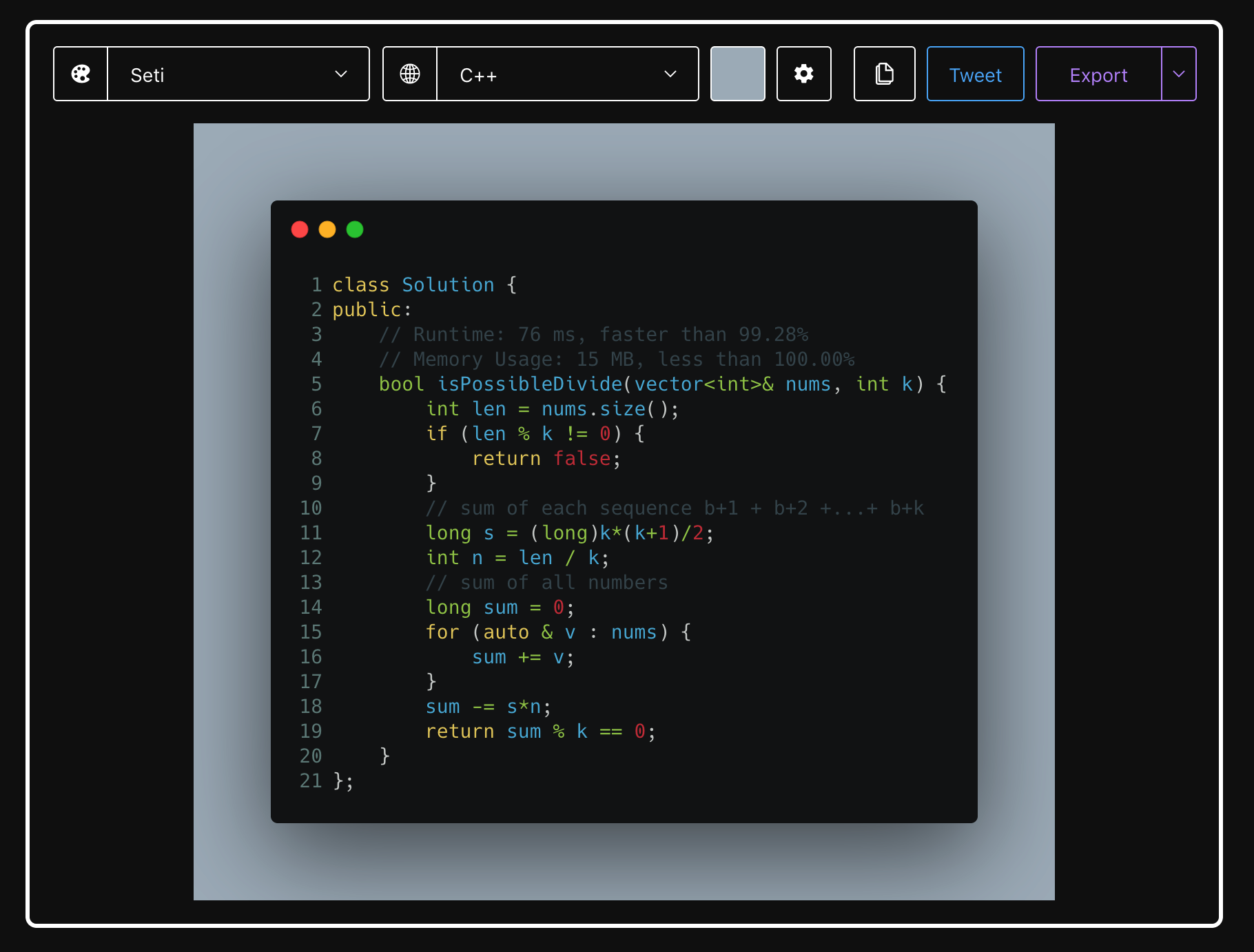Expand the Export options arrow
The image size is (1254, 952).
point(1179,74)
